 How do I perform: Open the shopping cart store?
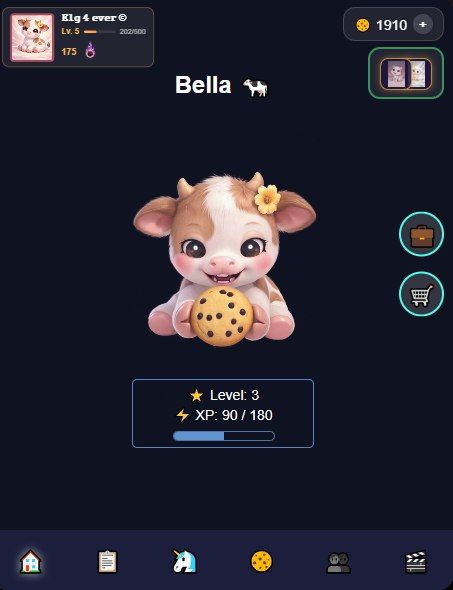click(x=421, y=294)
